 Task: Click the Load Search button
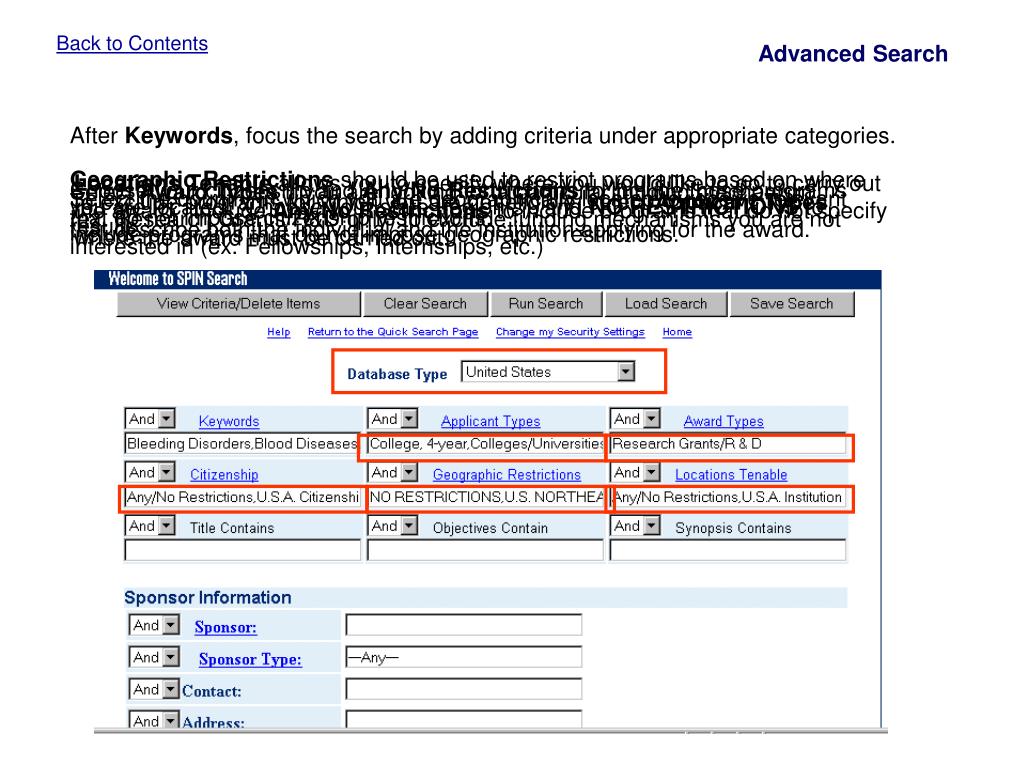coord(665,304)
